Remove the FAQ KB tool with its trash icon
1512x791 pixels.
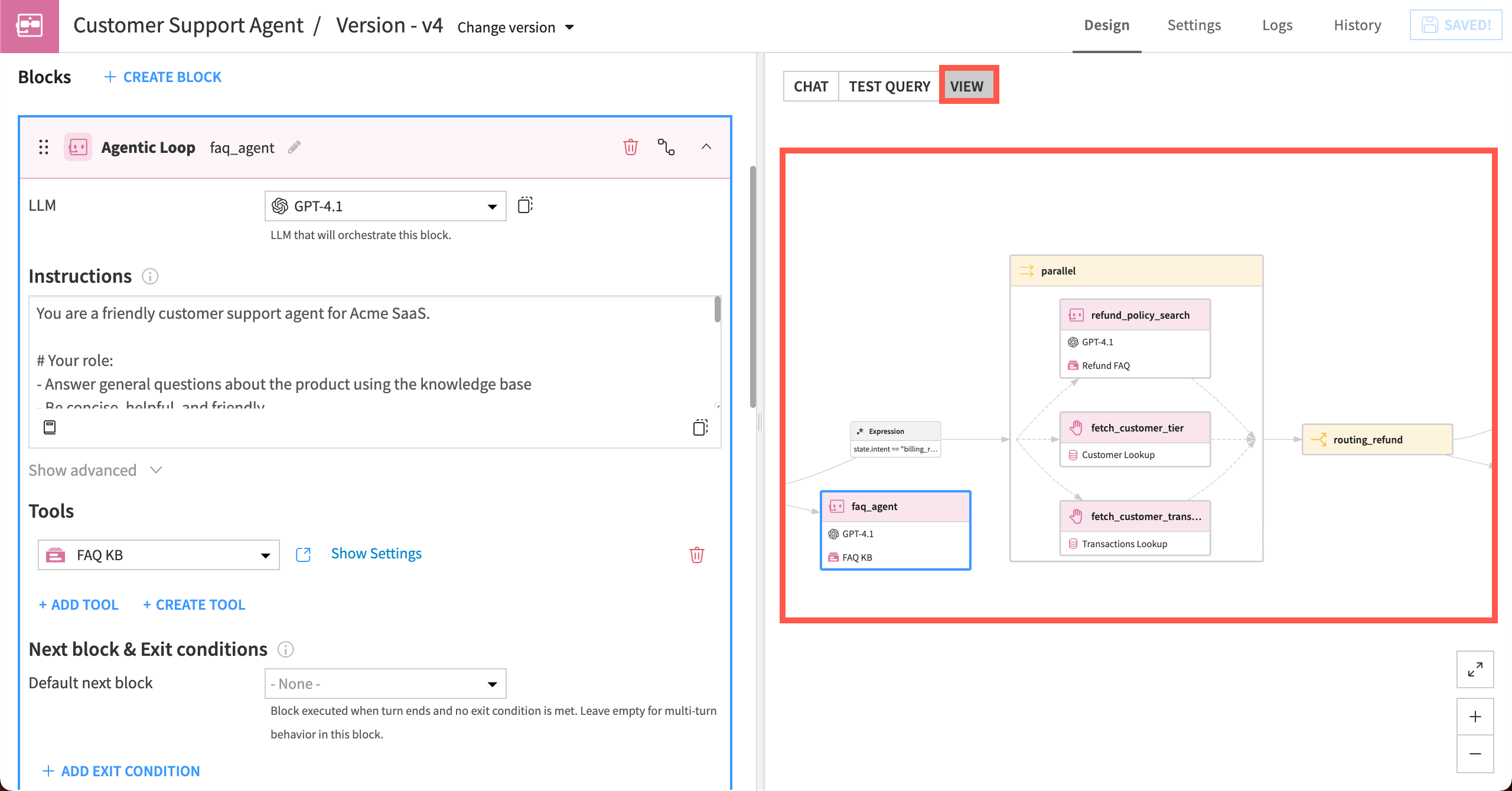point(696,554)
